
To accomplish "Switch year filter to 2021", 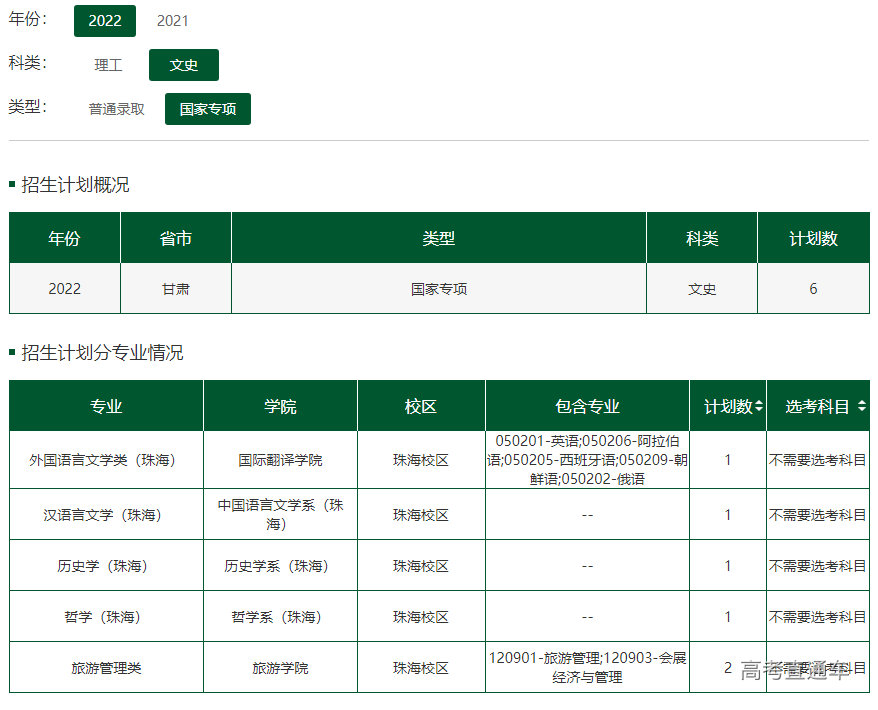I will point(172,21).
